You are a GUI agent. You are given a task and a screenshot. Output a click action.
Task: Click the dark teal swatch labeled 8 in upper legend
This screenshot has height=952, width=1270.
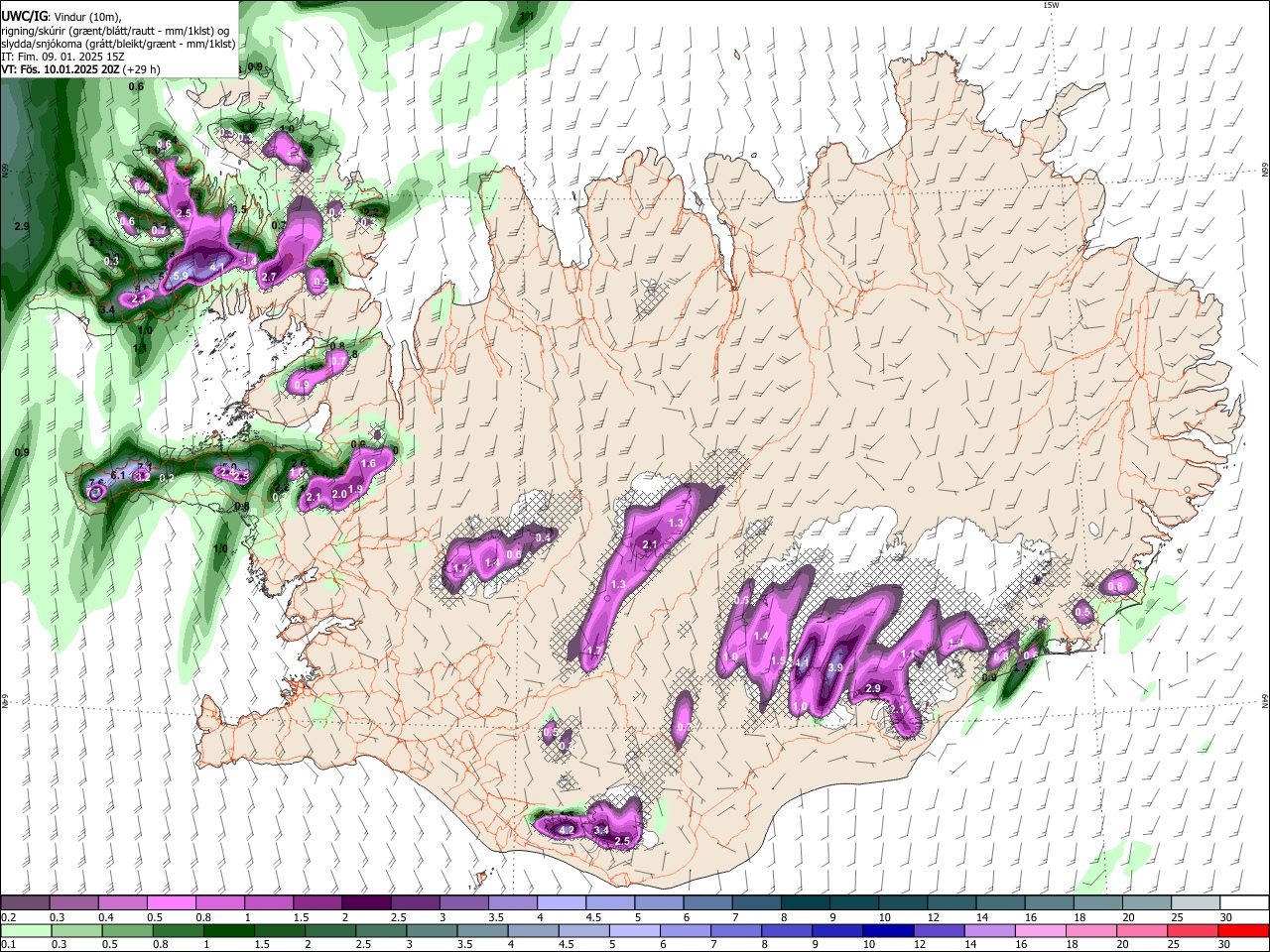(x=806, y=903)
